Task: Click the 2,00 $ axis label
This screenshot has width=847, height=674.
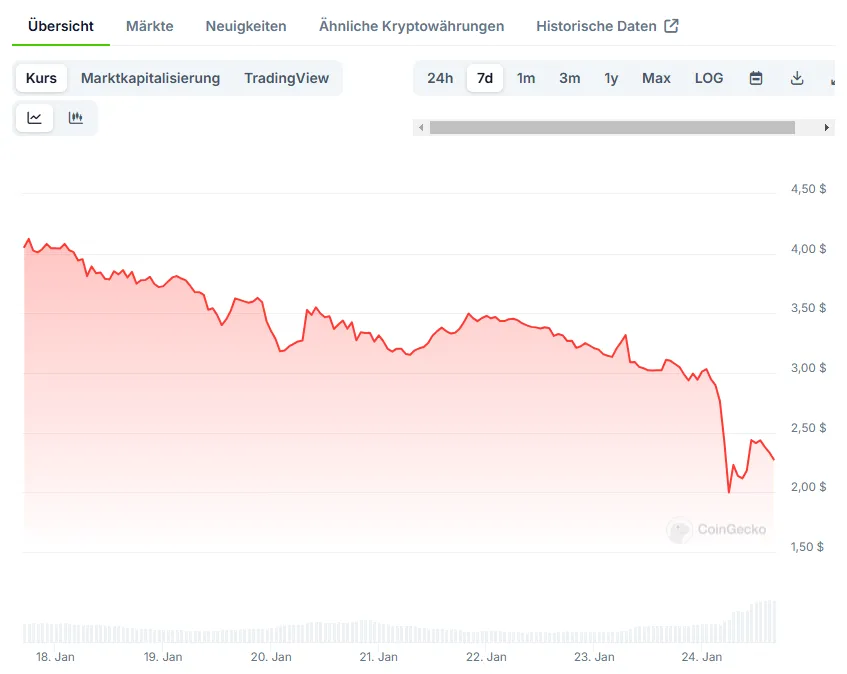Action: coord(808,487)
